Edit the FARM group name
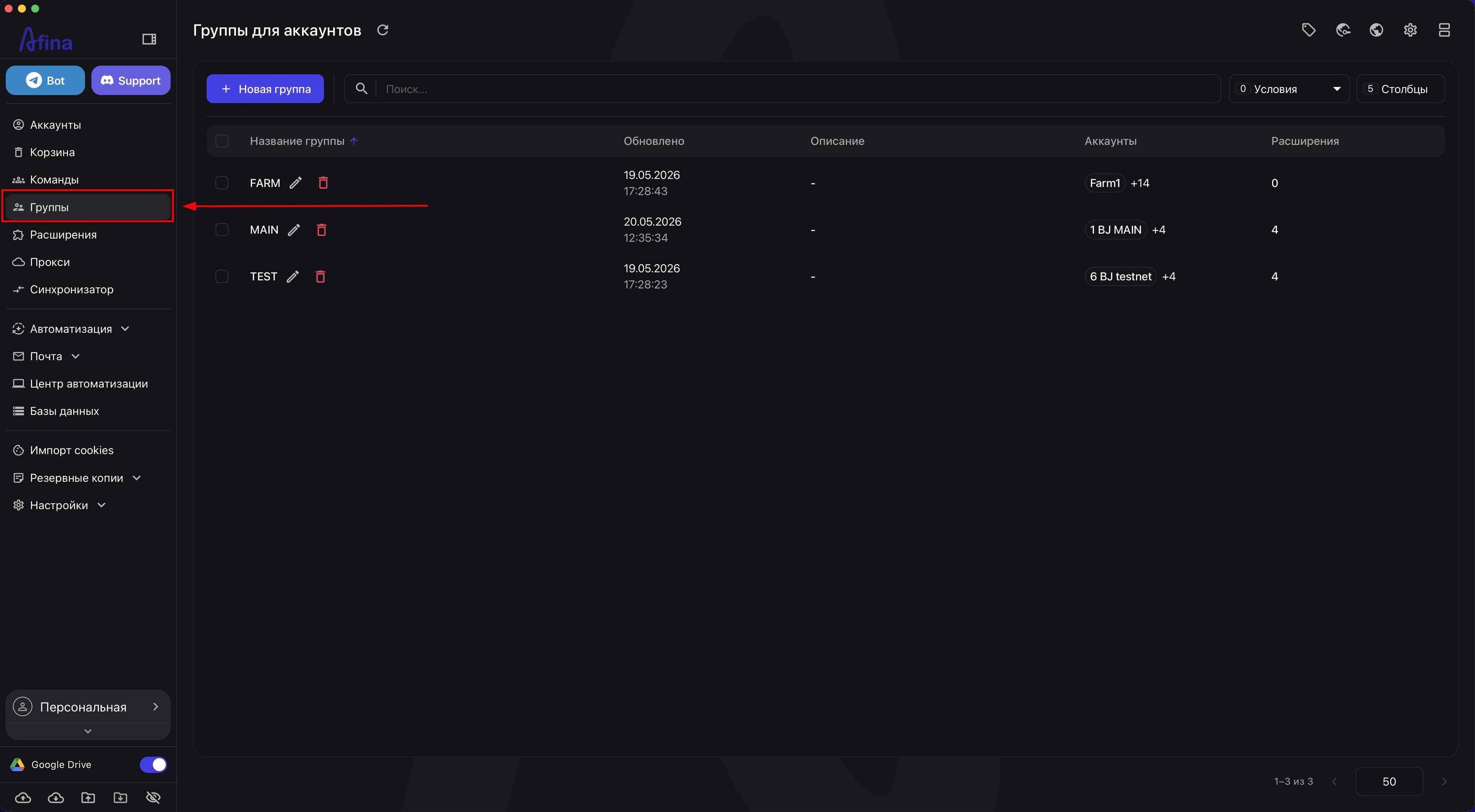1475x812 pixels. tap(295, 183)
